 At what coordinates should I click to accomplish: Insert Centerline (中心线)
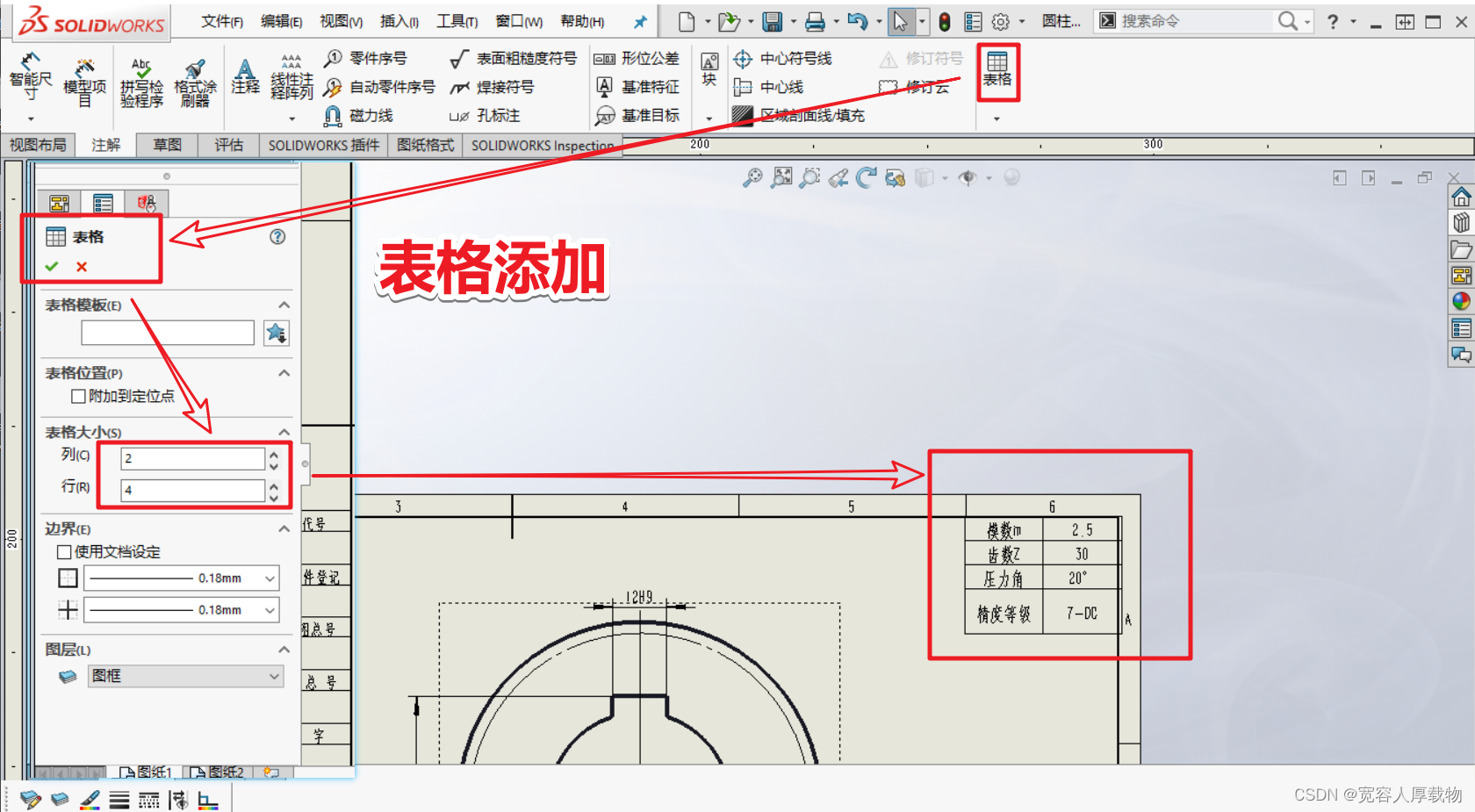768,87
